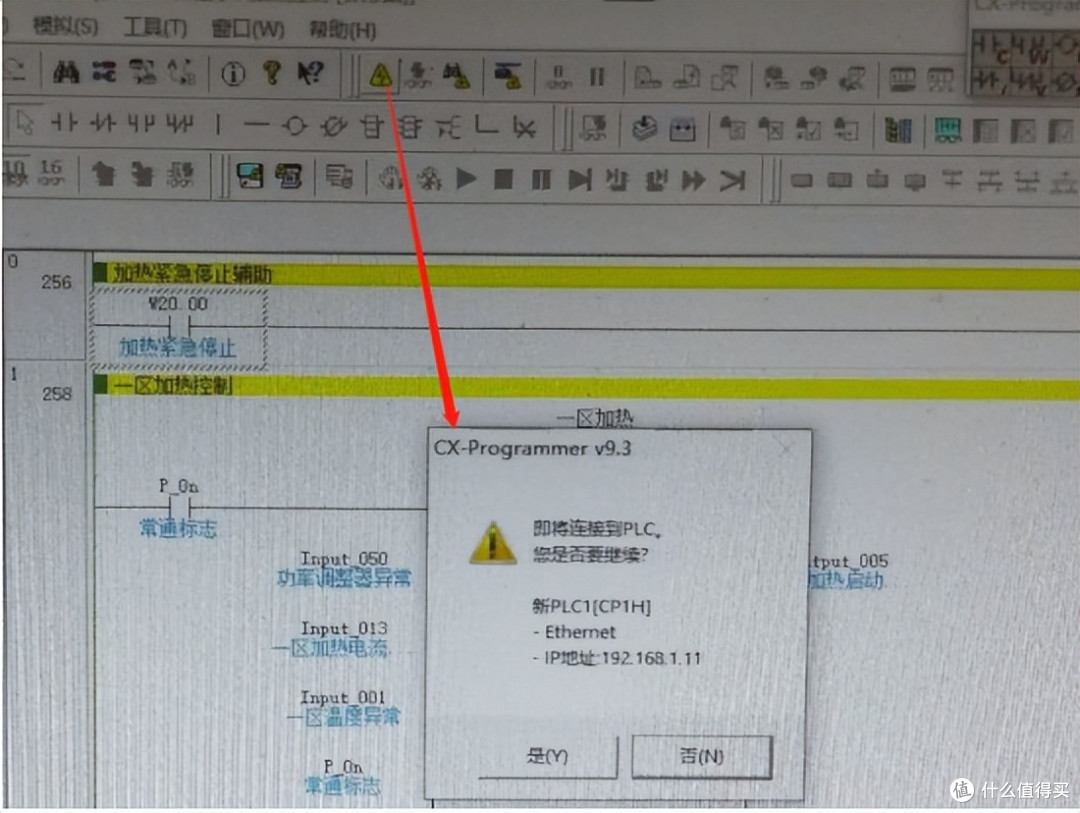The height and width of the screenshot is (813, 1080).
Task: Click the IP地址 192.168.1.11 text in dialog
Action: (x=617, y=658)
